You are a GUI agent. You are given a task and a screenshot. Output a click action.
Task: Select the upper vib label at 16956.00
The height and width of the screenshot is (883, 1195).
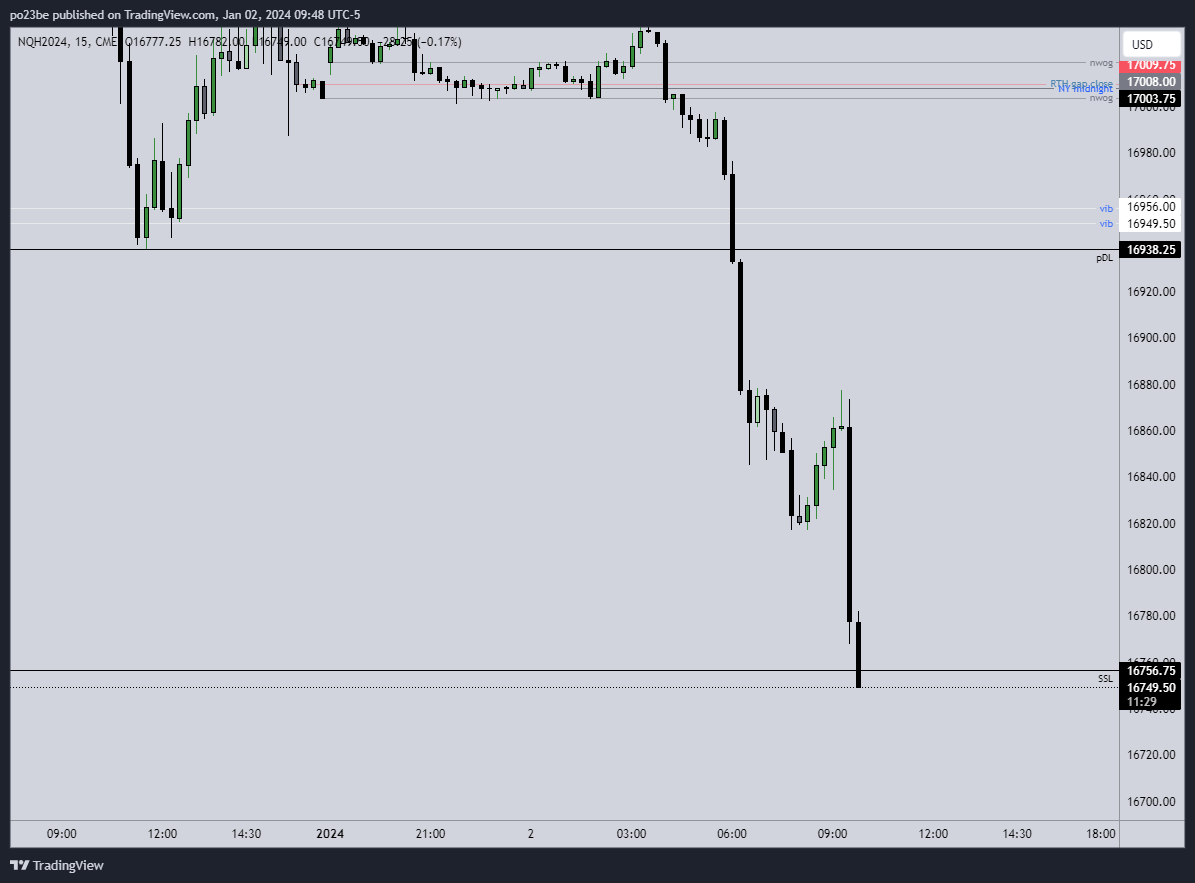(x=1106, y=209)
